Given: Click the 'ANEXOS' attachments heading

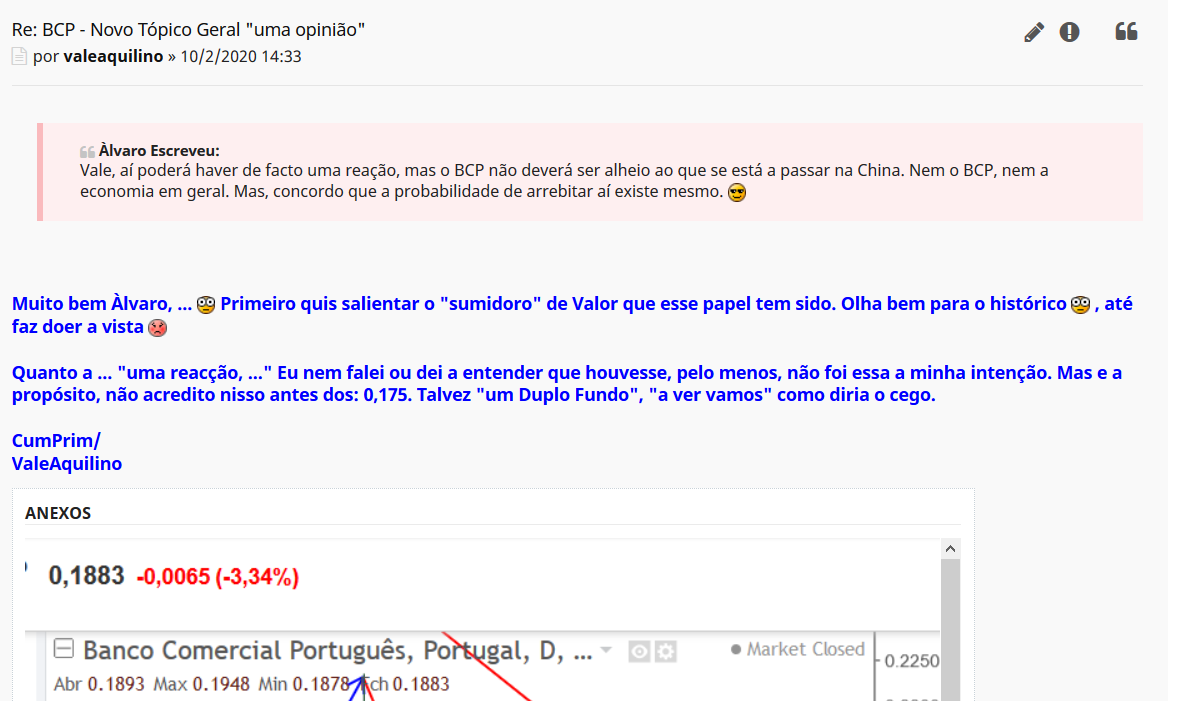Looking at the screenshot, I should 58,514.
